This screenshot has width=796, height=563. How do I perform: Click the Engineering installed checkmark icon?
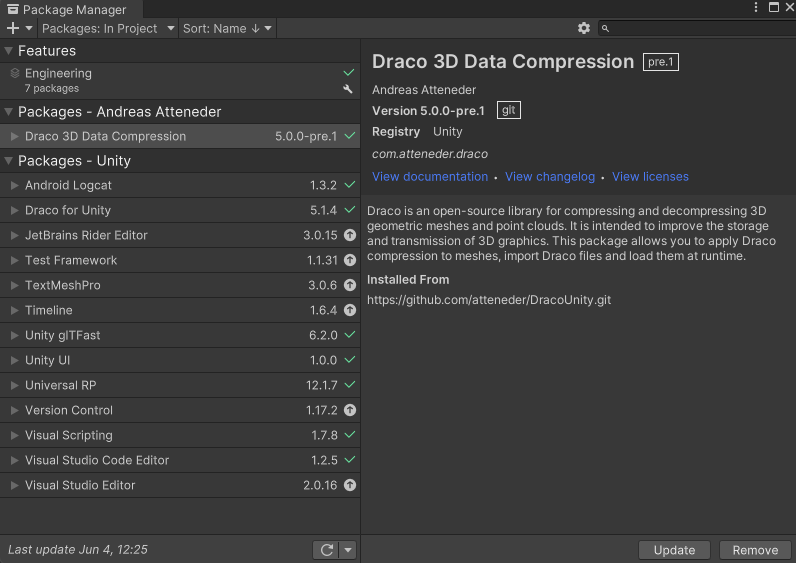(x=349, y=73)
